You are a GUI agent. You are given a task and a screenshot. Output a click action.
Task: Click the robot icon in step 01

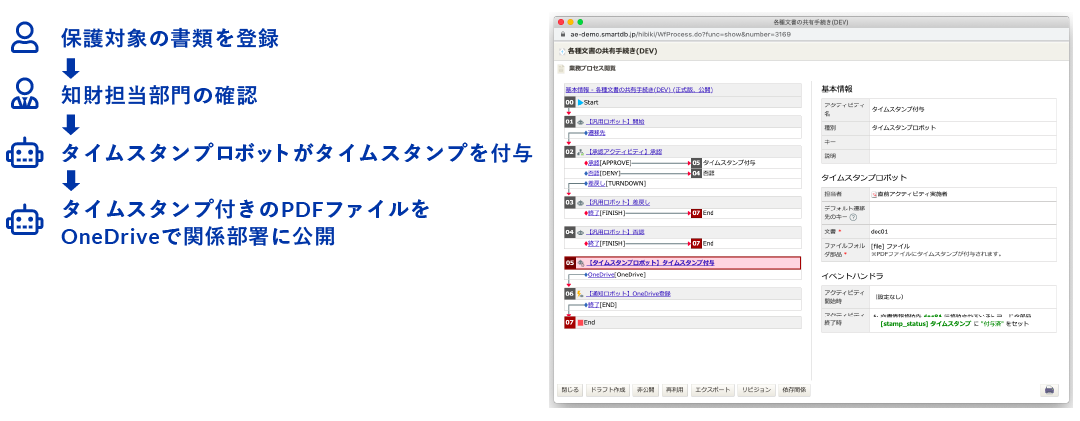(x=580, y=121)
